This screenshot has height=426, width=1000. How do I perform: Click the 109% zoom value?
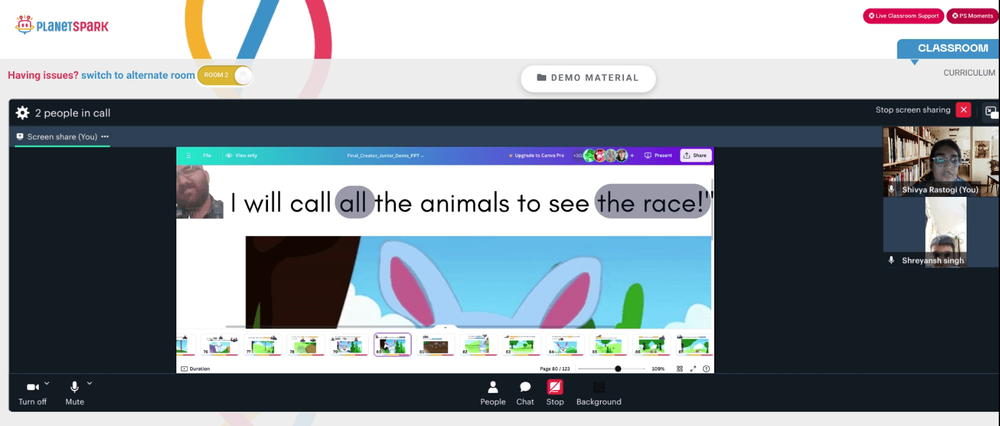pos(657,369)
